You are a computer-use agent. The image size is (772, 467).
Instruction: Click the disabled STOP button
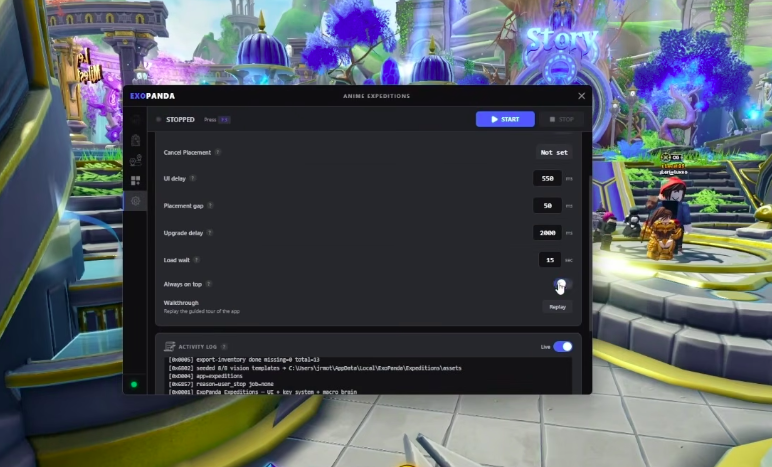pyautogui.click(x=561, y=119)
